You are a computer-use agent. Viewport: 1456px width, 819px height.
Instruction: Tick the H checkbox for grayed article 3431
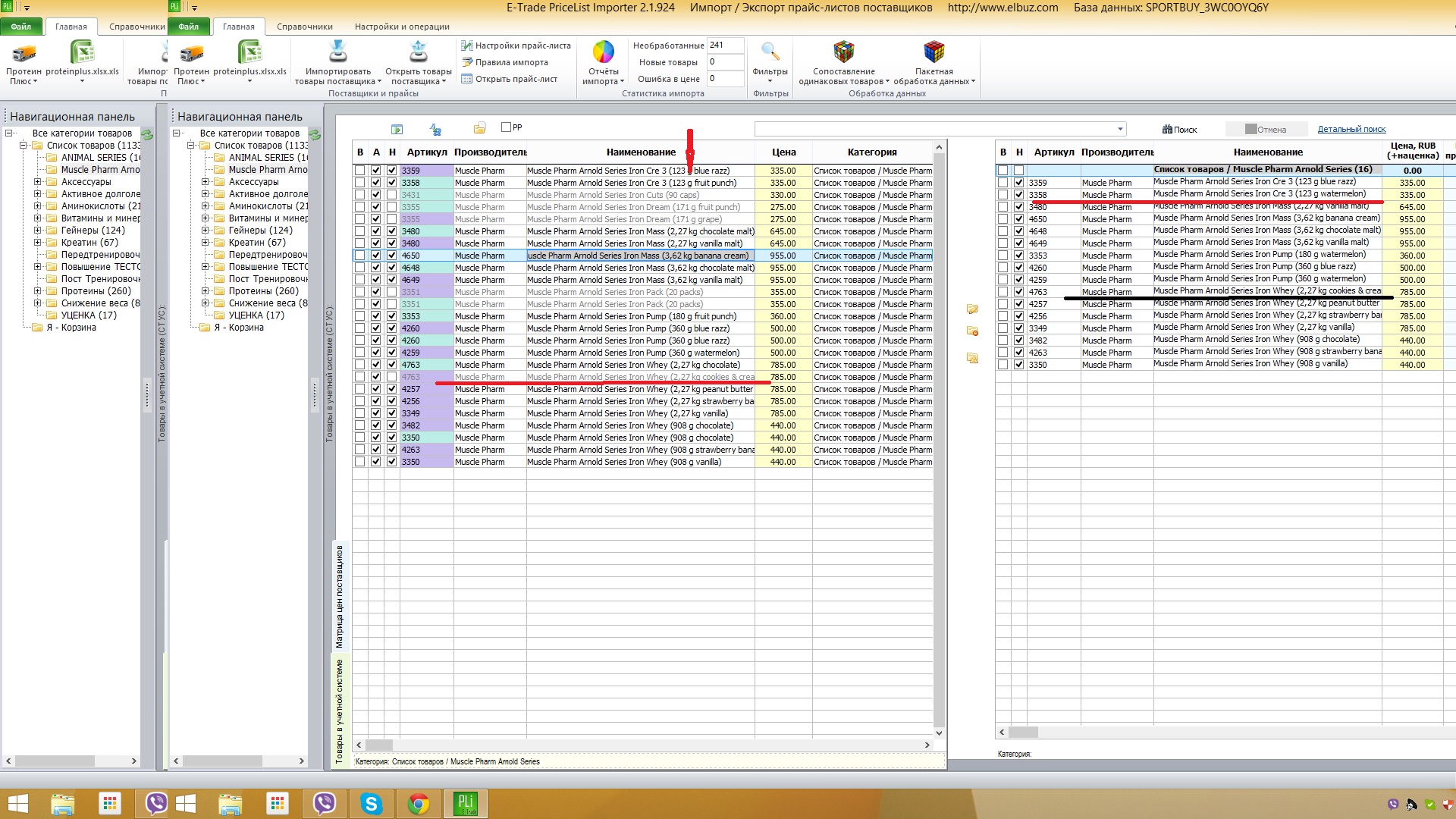coord(391,195)
